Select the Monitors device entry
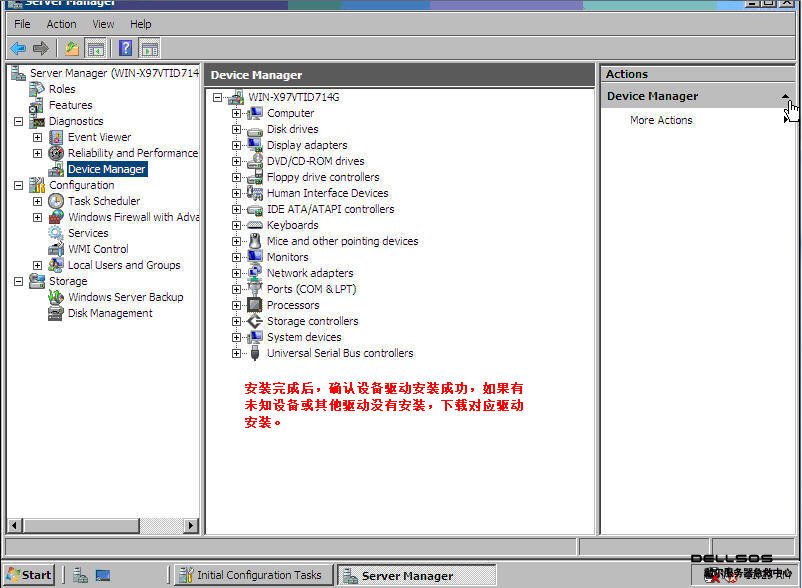 287,257
